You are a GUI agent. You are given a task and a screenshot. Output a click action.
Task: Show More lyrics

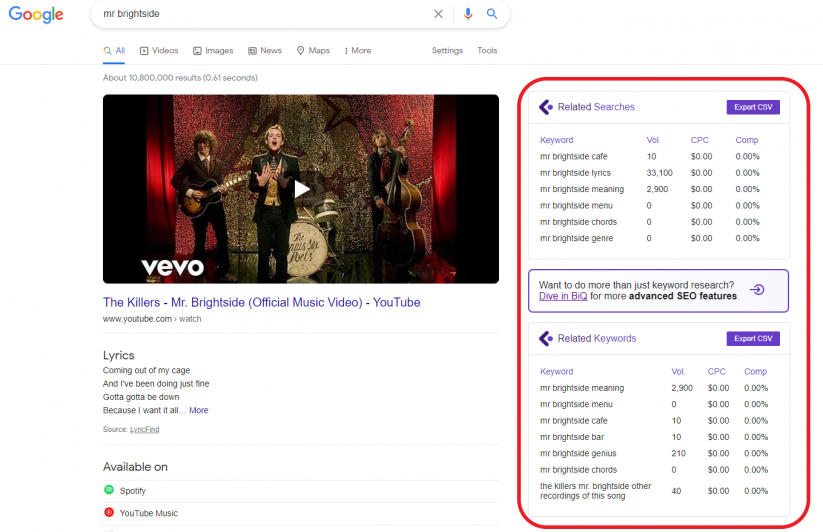click(198, 410)
